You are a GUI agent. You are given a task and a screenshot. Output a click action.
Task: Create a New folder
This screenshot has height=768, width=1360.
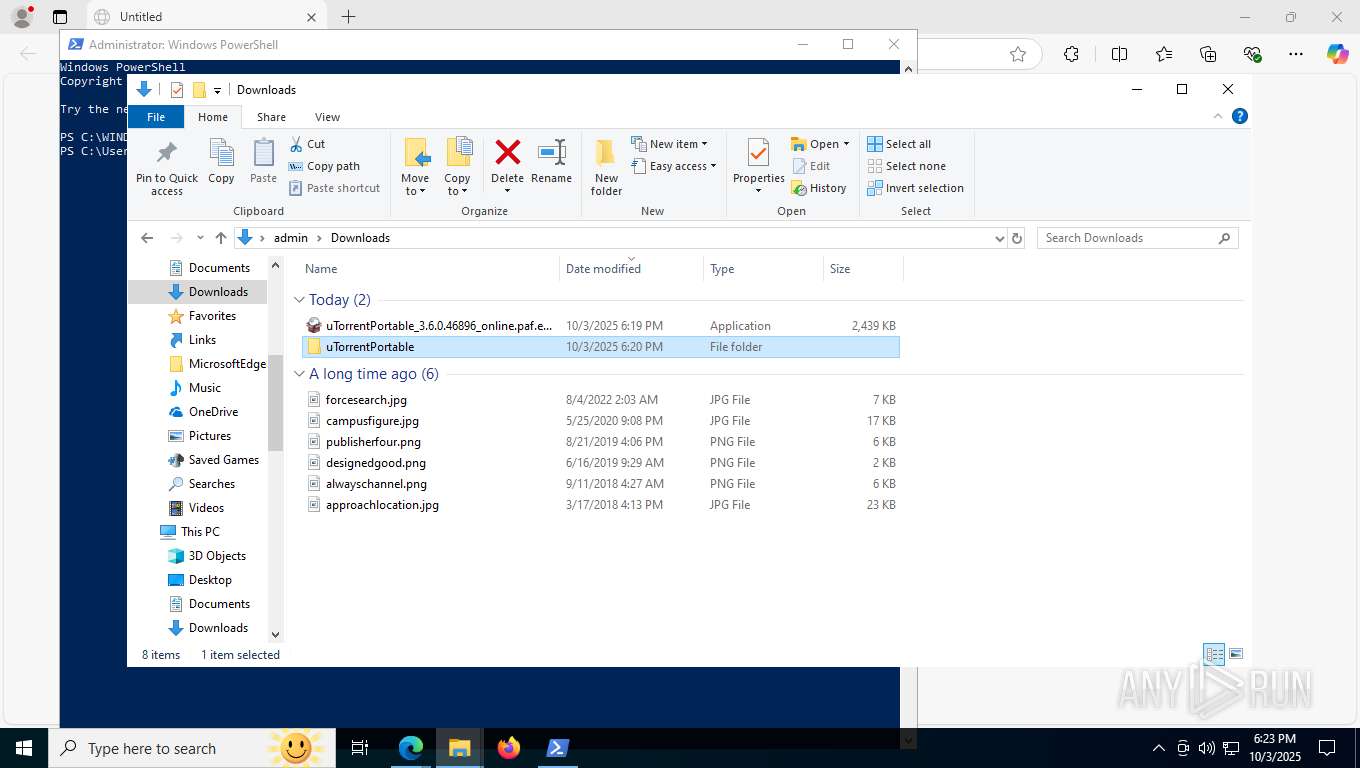point(606,167)
